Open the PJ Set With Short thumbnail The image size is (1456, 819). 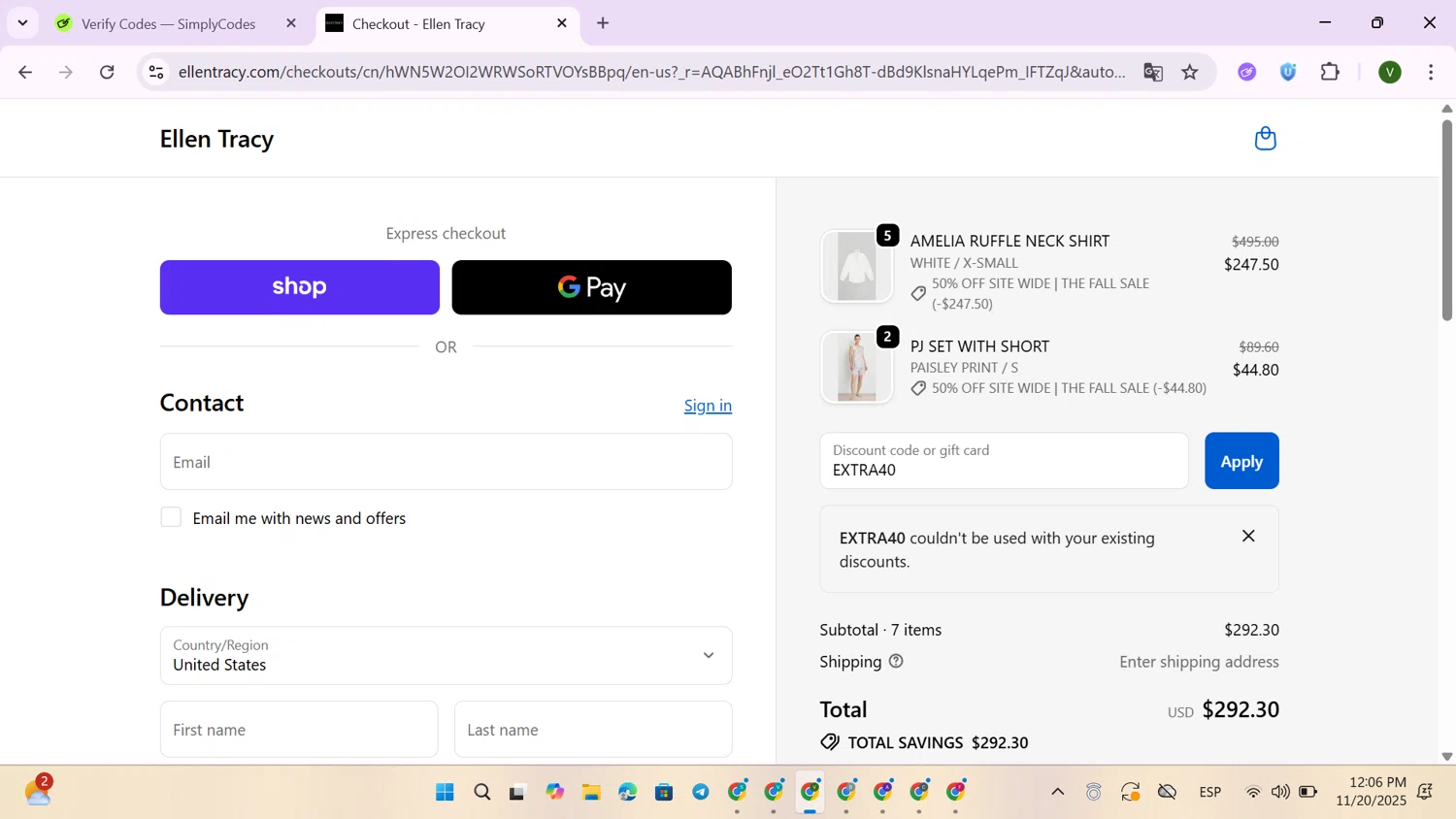[856, 368]
